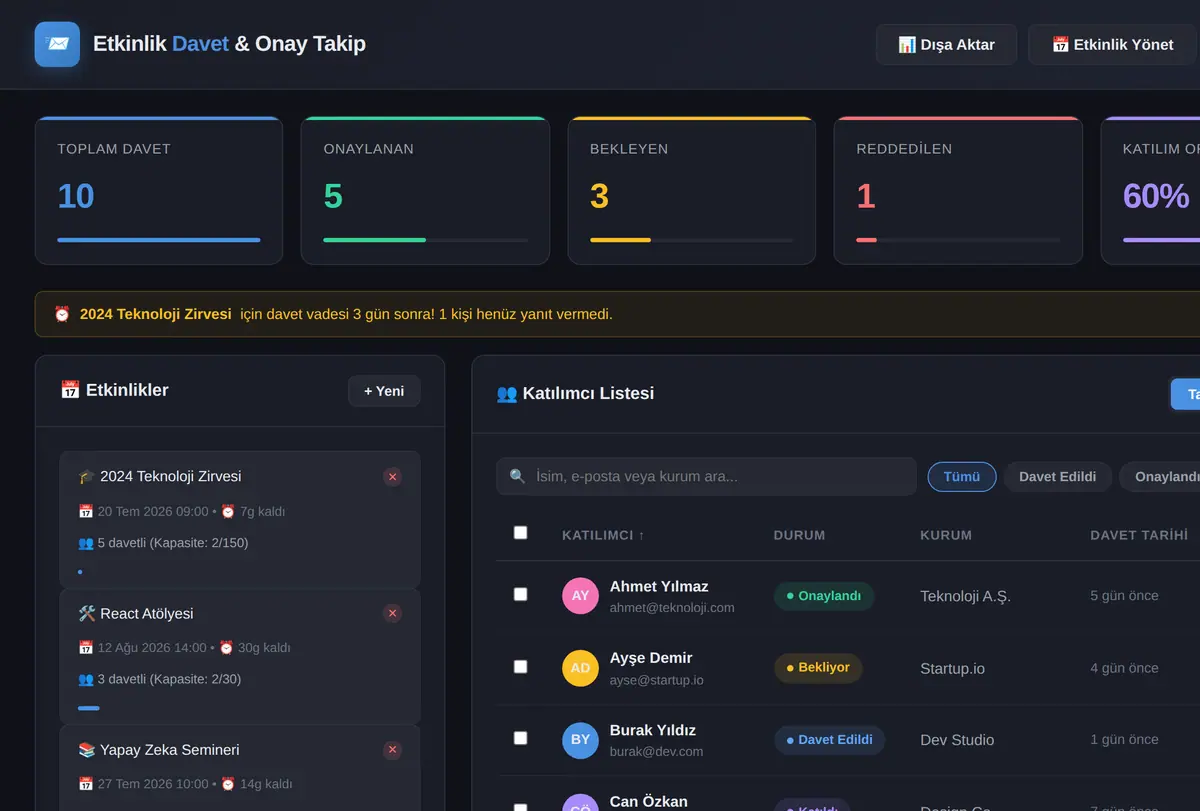Tick the checkbox next to Burak Yıldız
1200x811 pixels.
pyautogui.click(x=520, y=738)
